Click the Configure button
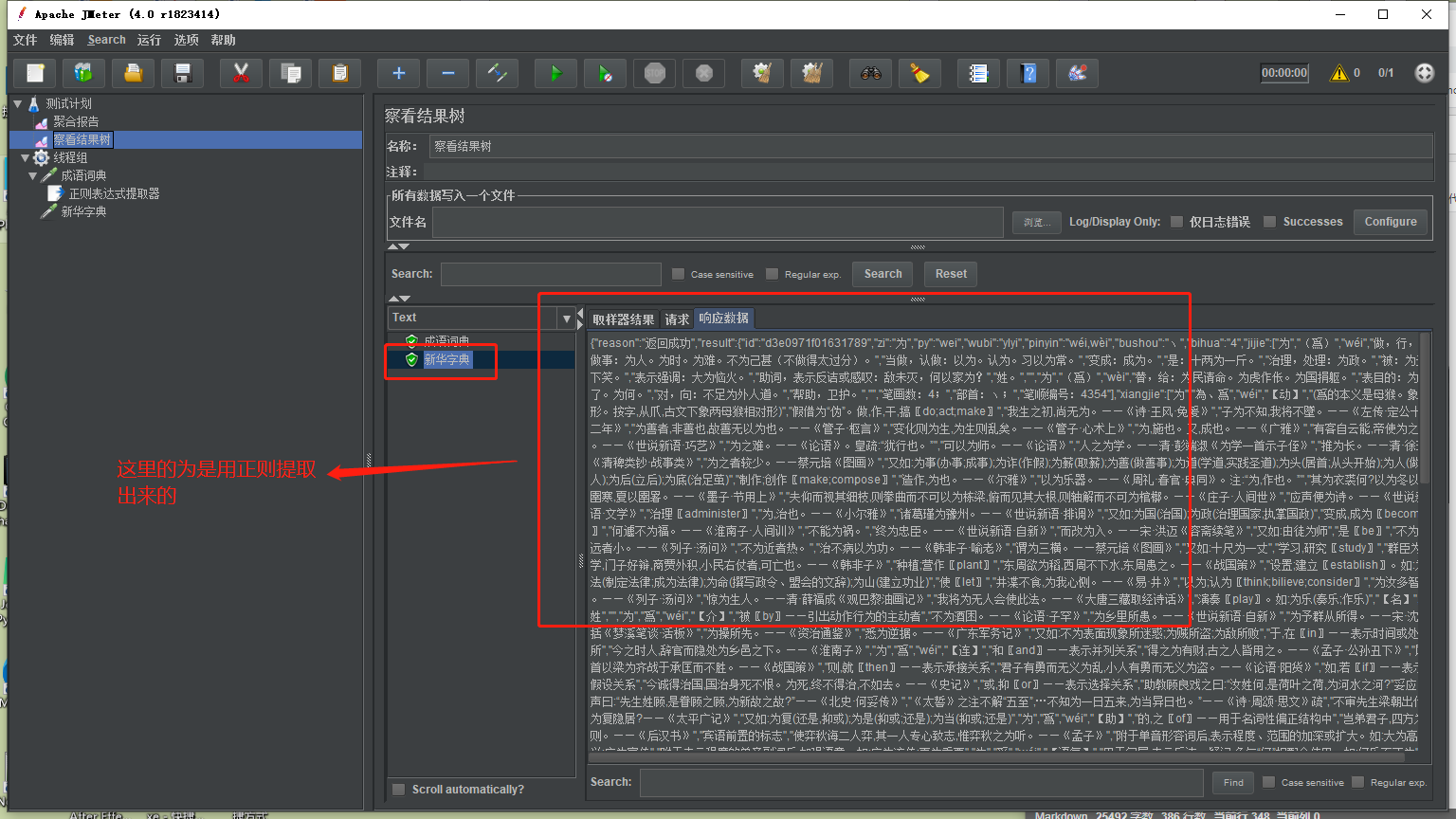The image size is (1456, 819). [x=1391, y=222]
